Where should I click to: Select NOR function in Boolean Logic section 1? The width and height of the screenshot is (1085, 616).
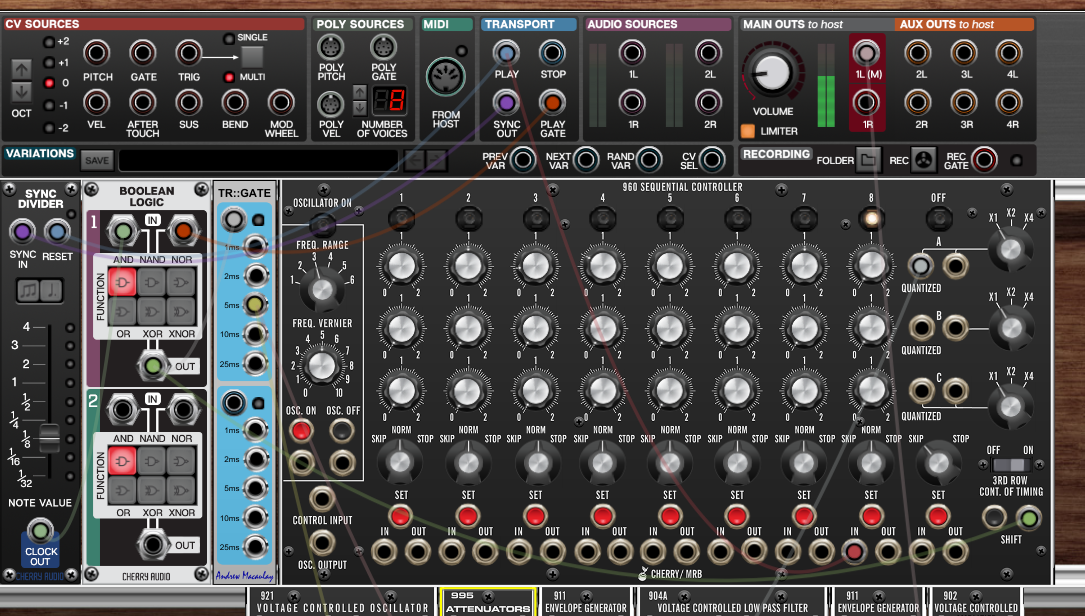pos(181,282)
